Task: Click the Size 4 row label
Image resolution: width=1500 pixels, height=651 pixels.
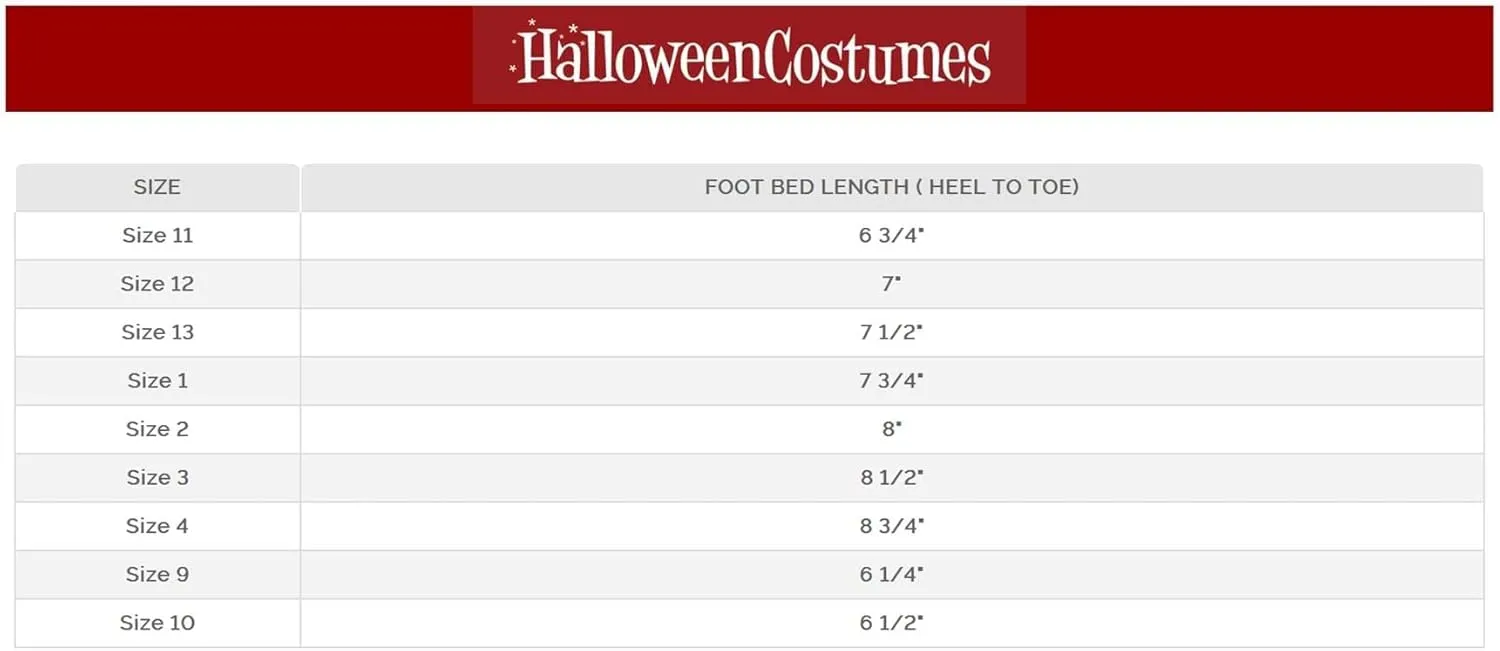Action: click(x=157, y=526)
